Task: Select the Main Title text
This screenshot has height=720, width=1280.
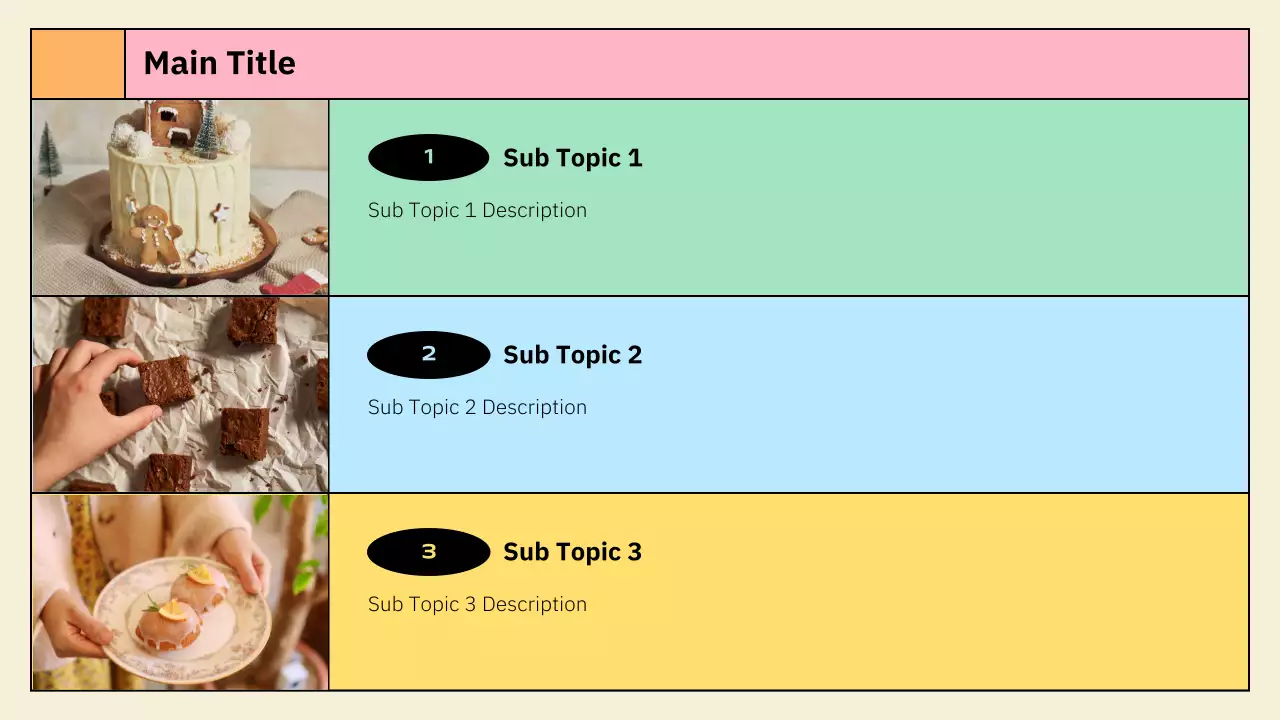Action: tap(219, 63)
